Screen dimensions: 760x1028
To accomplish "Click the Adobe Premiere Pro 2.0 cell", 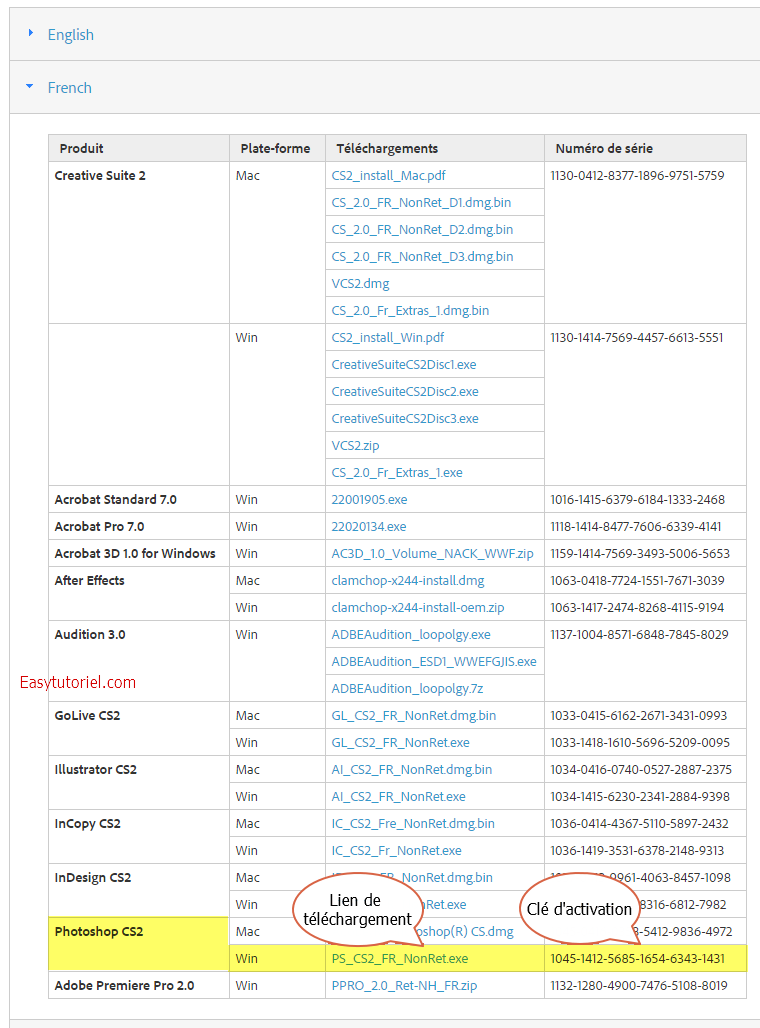I will coord(138,985).
